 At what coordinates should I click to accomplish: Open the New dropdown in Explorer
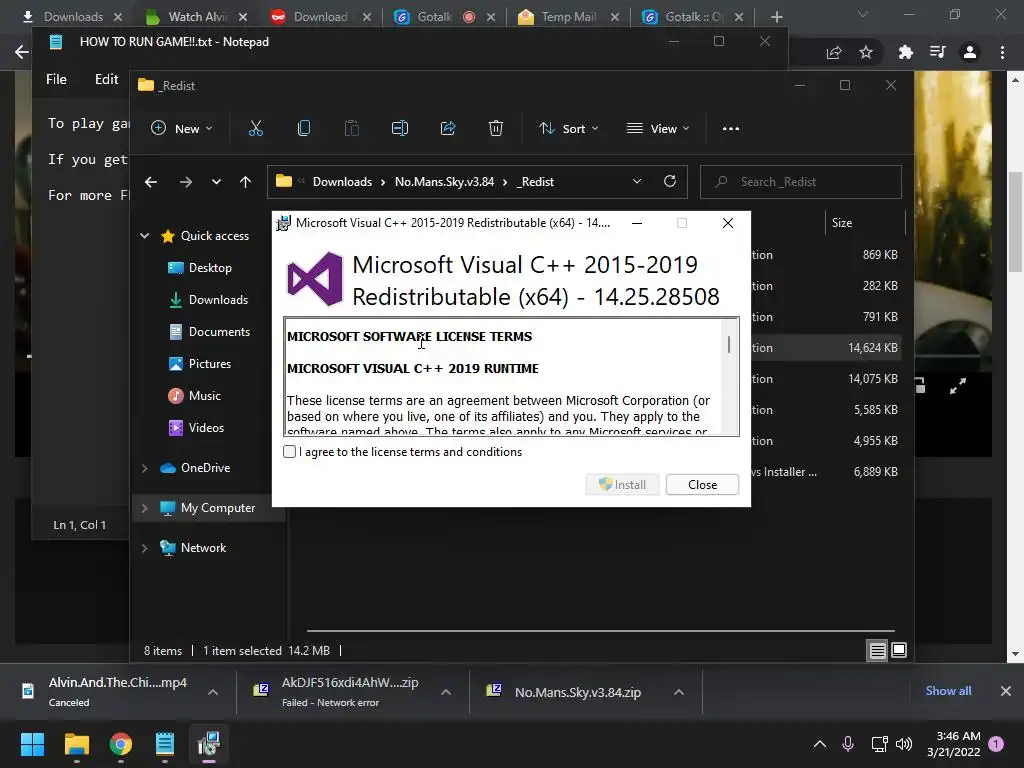pos(182,129)
